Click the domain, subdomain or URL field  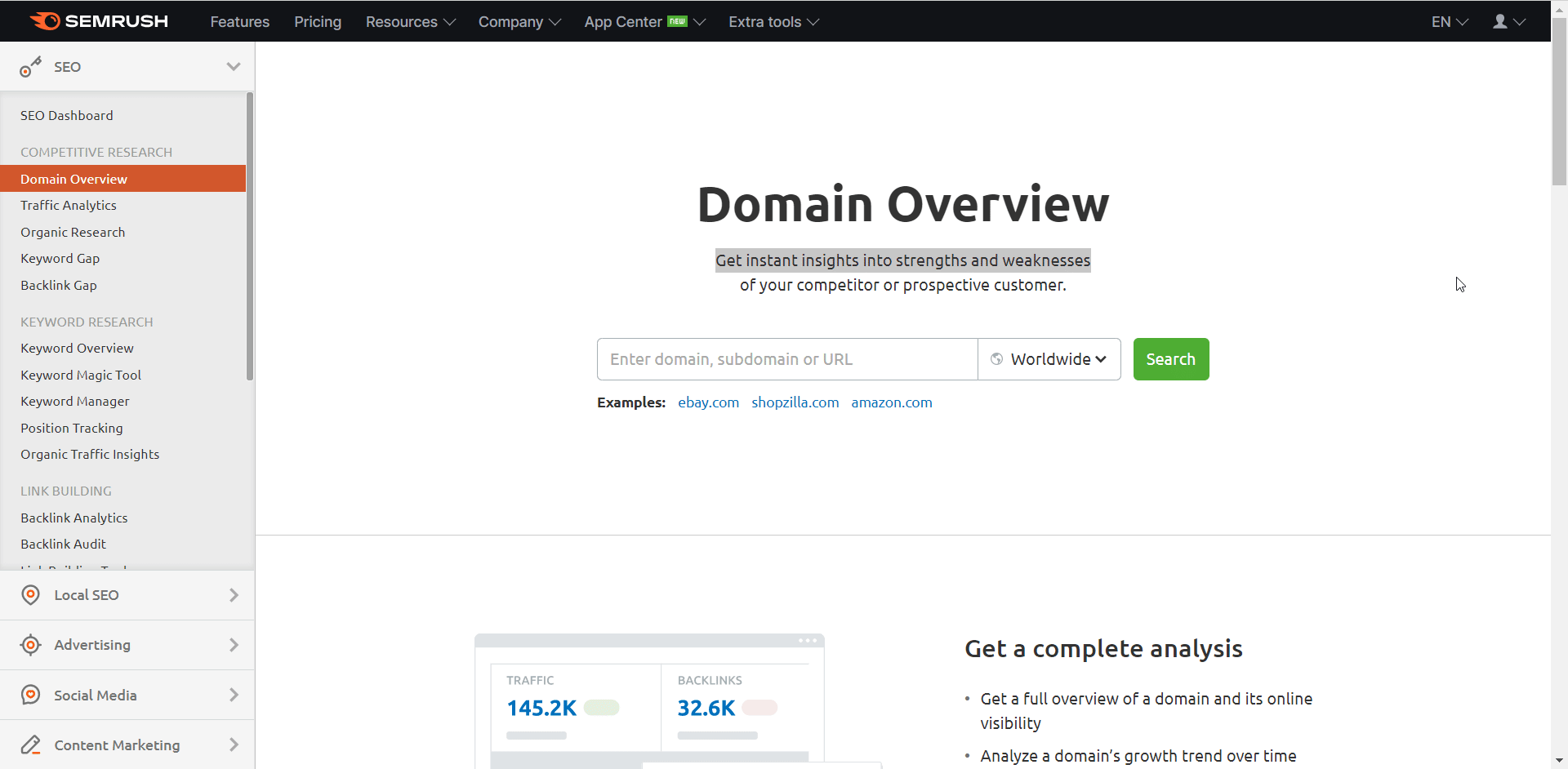(787, 359)
